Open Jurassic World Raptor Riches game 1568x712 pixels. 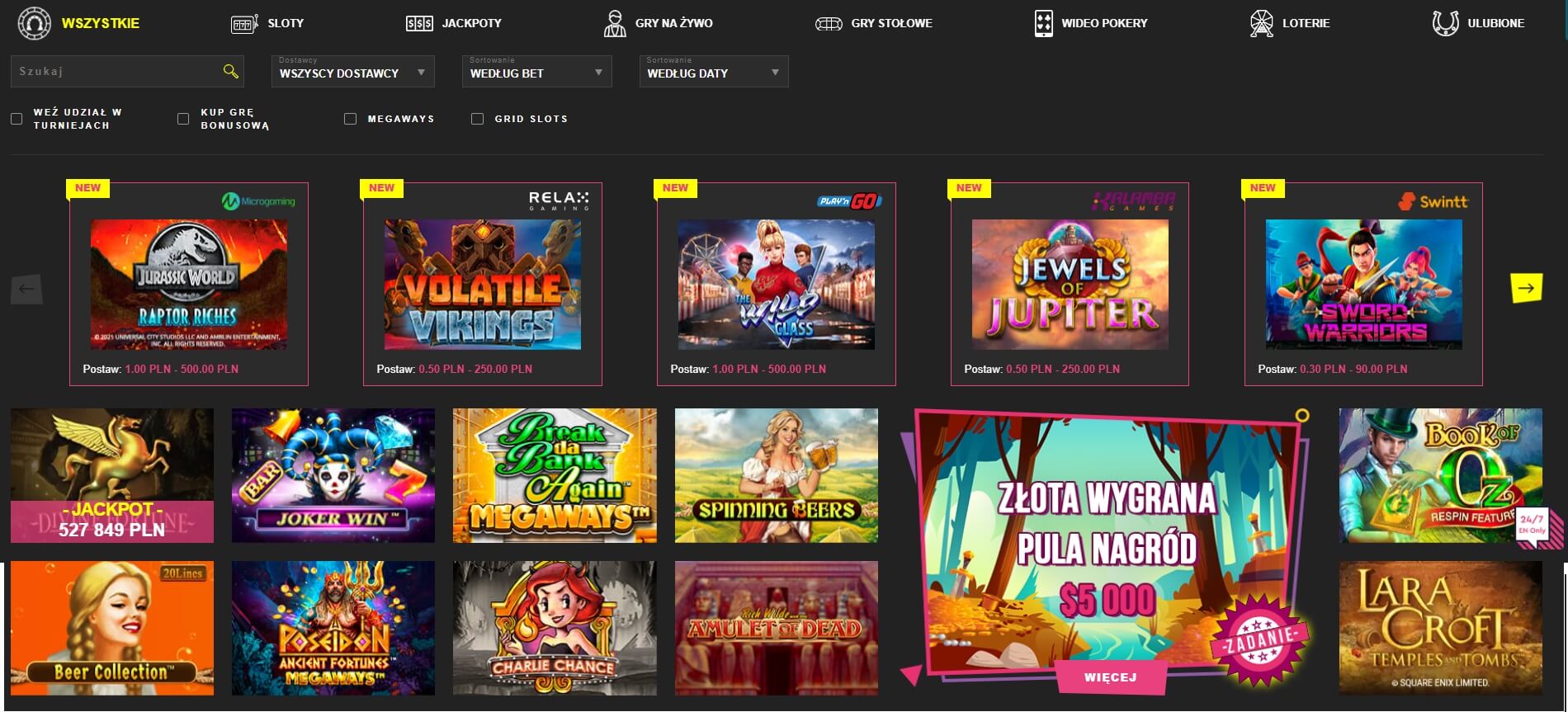pos(189,284)
